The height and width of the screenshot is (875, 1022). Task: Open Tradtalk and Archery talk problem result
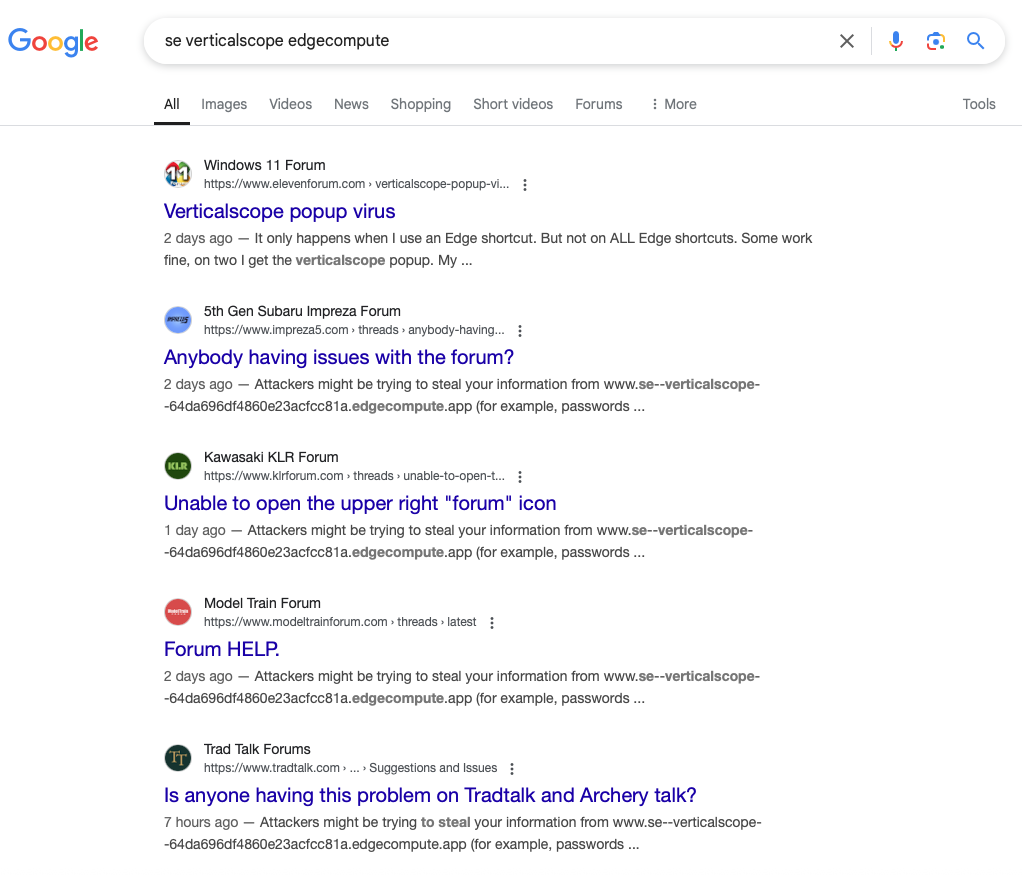[x=430, y=795]
